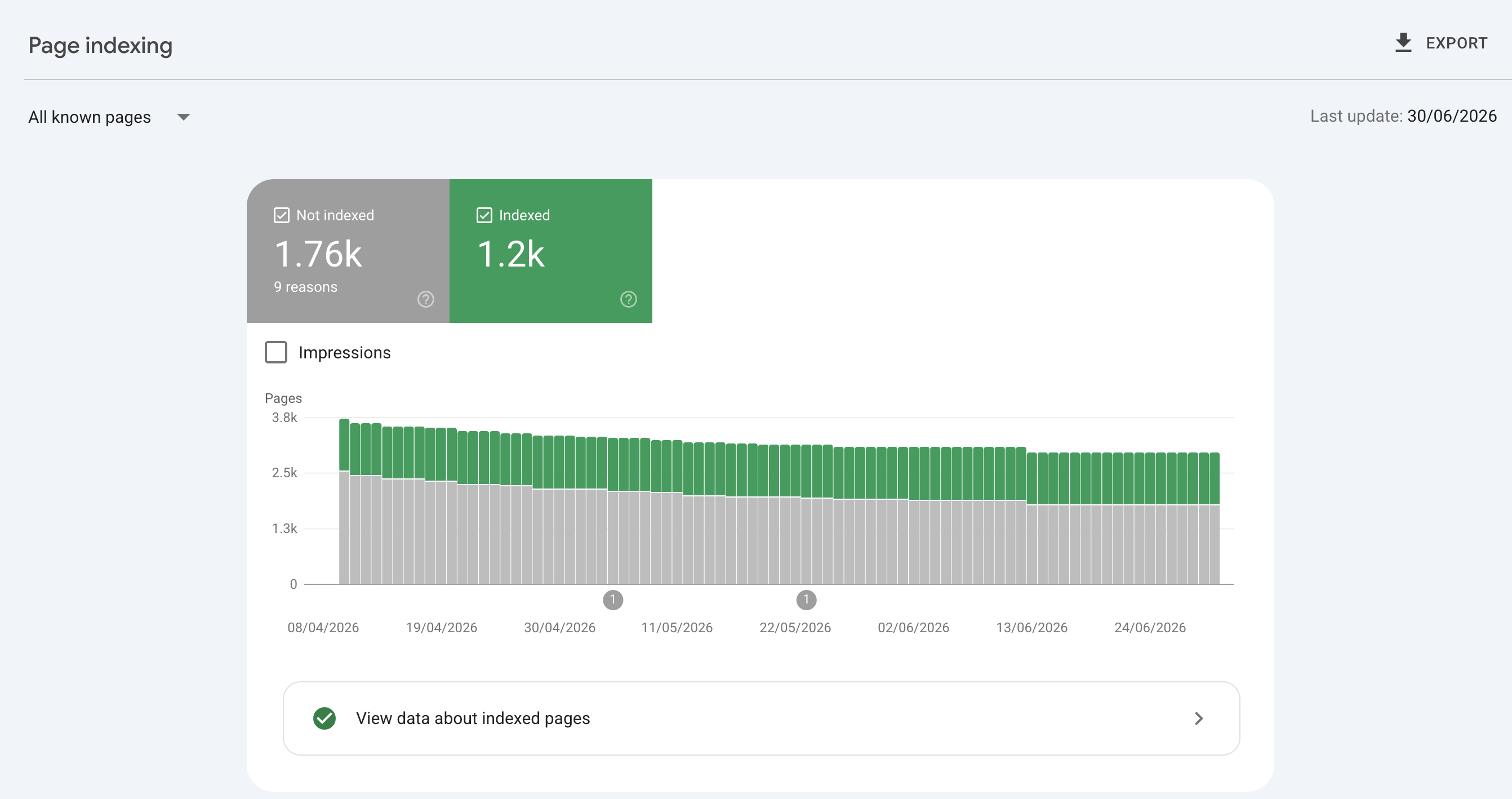Click the first chart bar above 08/04/2026
Screen dimensions: 1512x799
pyautogui.click(x=345, y=501)
